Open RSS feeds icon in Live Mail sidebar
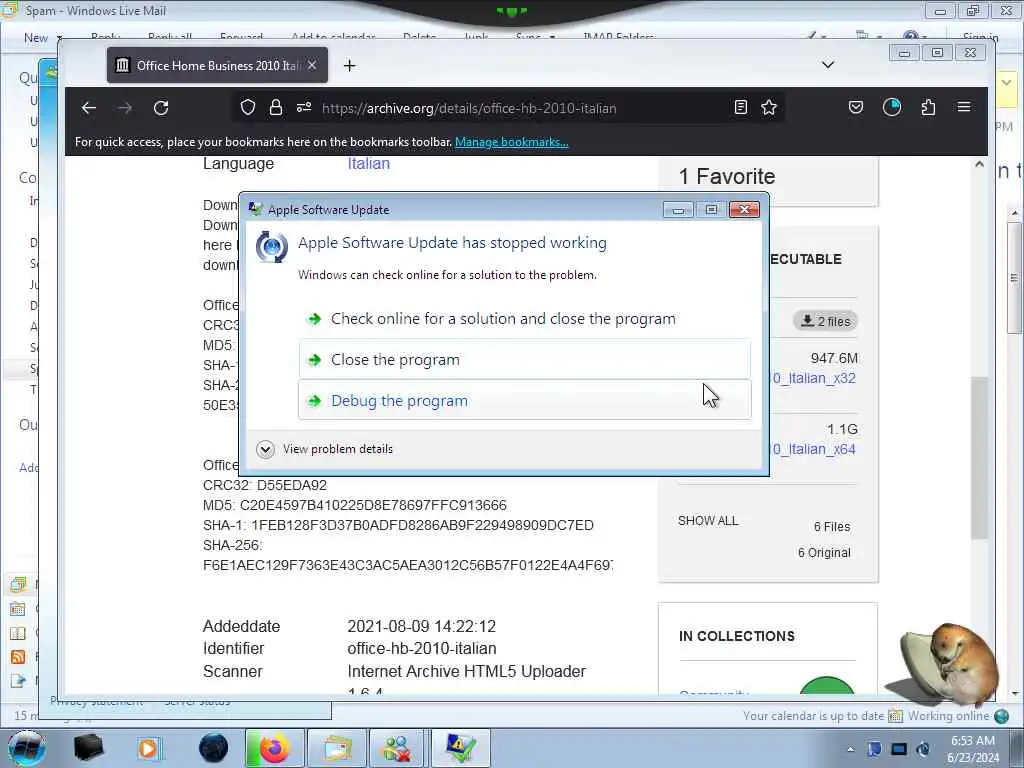 point(18,657)
